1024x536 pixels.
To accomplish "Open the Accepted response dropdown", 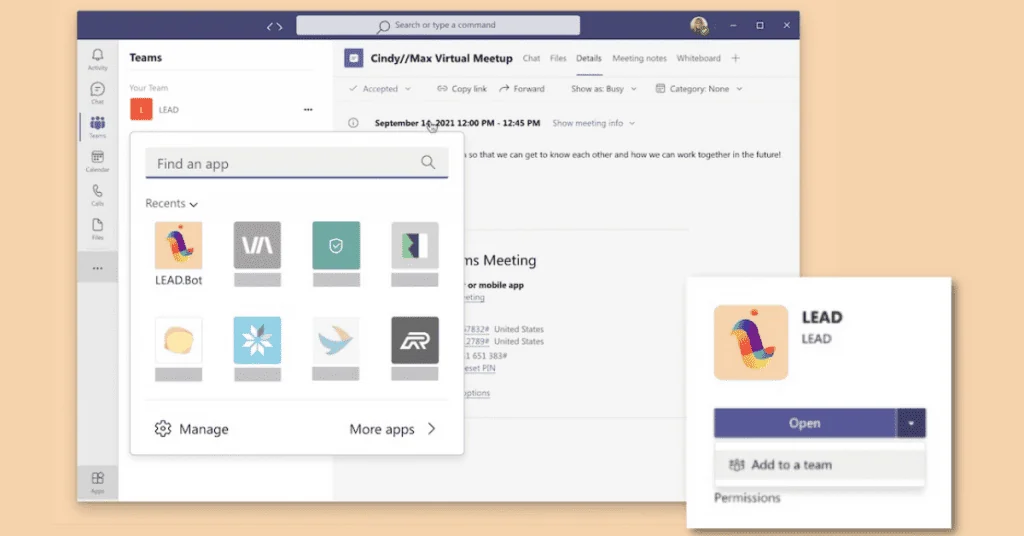I will pos(380,89).
